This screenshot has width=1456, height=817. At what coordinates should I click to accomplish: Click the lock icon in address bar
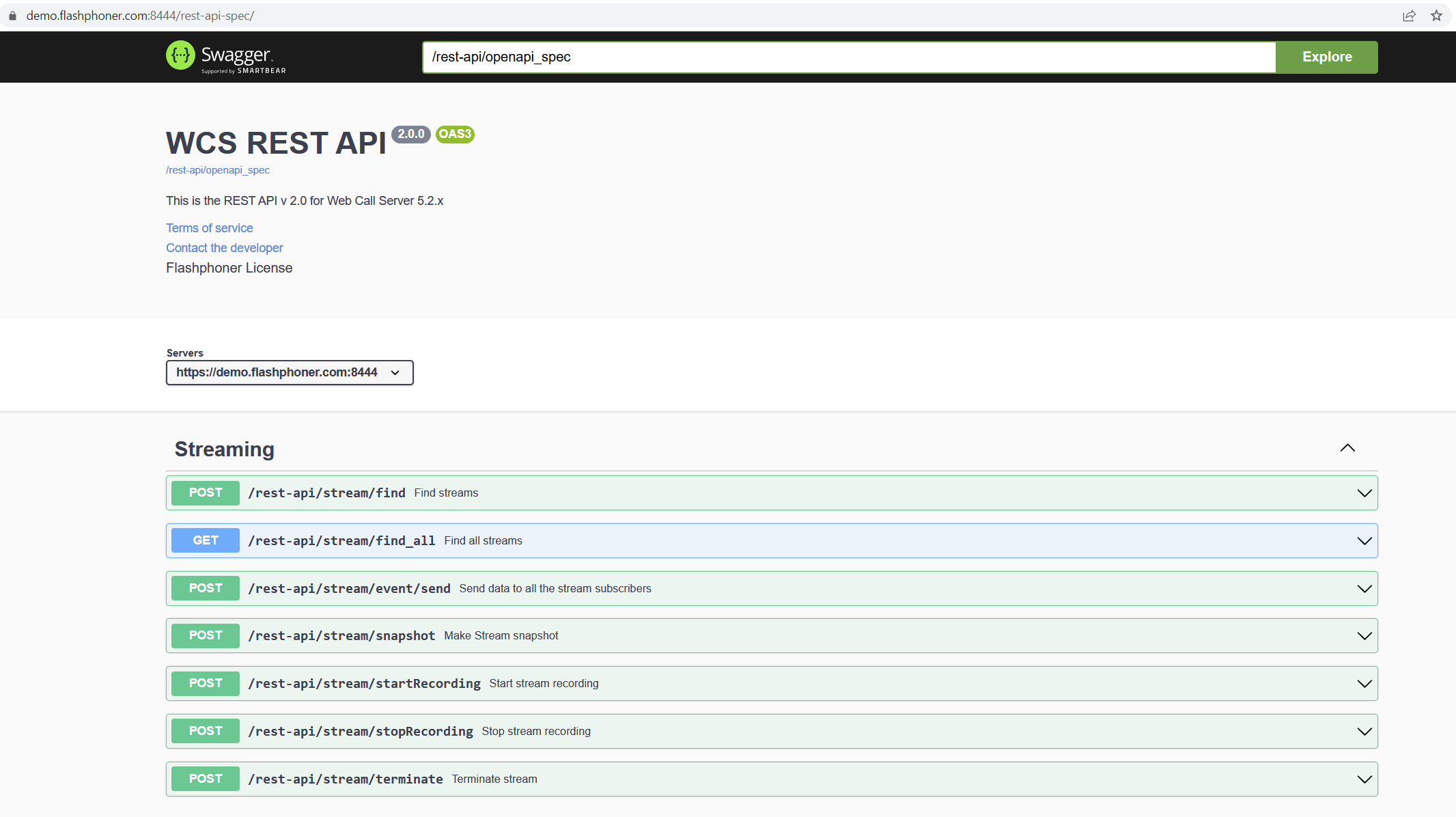click(12, 16)
